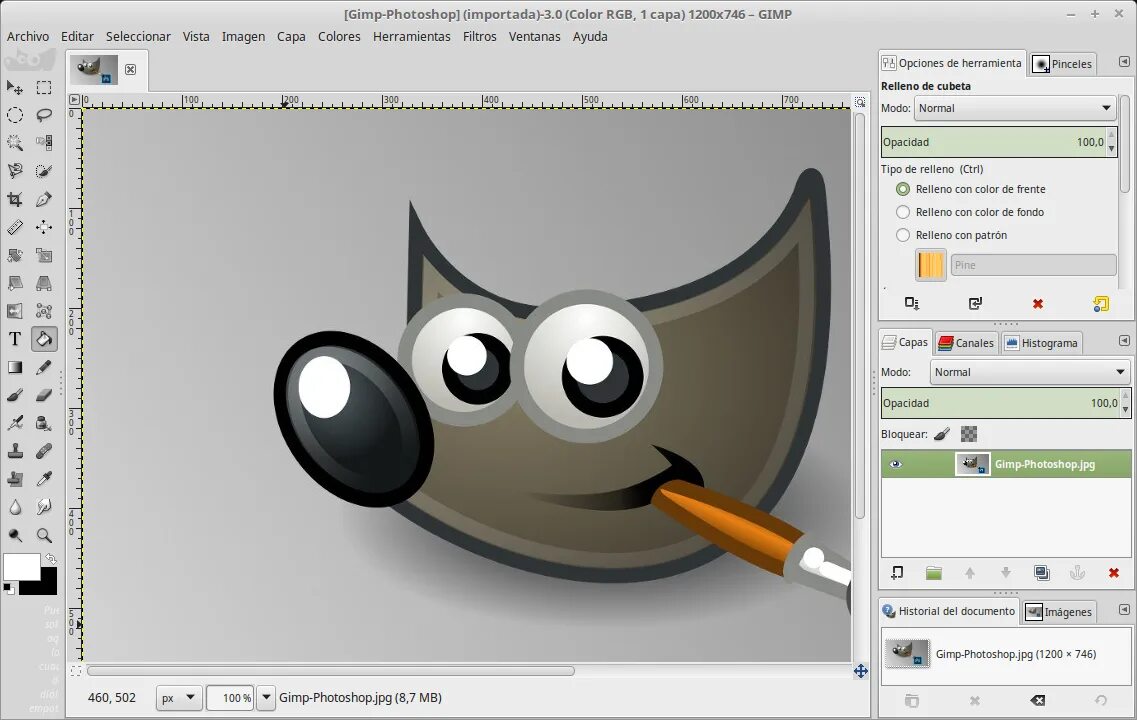This screenshot has height=720, width=1137.
Task: Toggle visibility of Gimp-Photoshop.jpg layer
Action: tap(896, 464)
